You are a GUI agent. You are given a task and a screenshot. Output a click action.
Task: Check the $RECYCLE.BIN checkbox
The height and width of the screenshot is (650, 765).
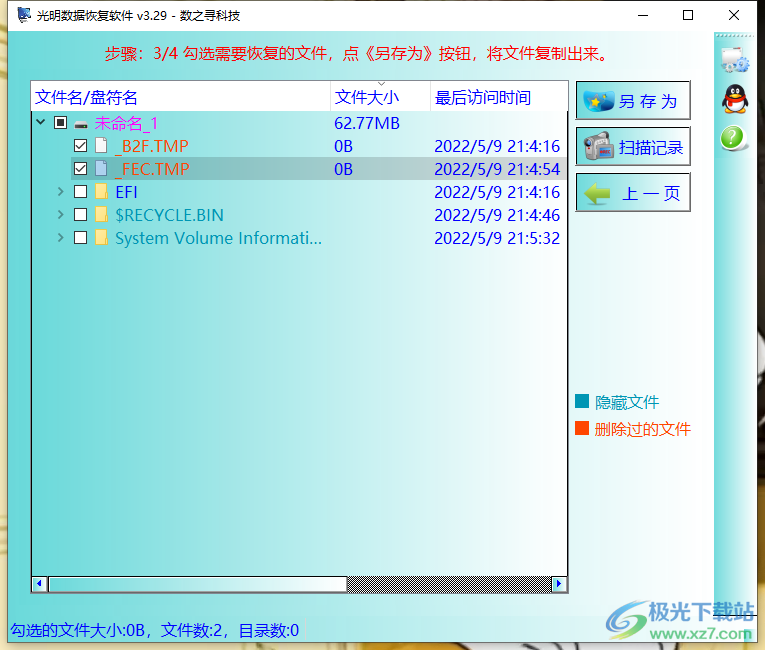[x=81, y=214]
